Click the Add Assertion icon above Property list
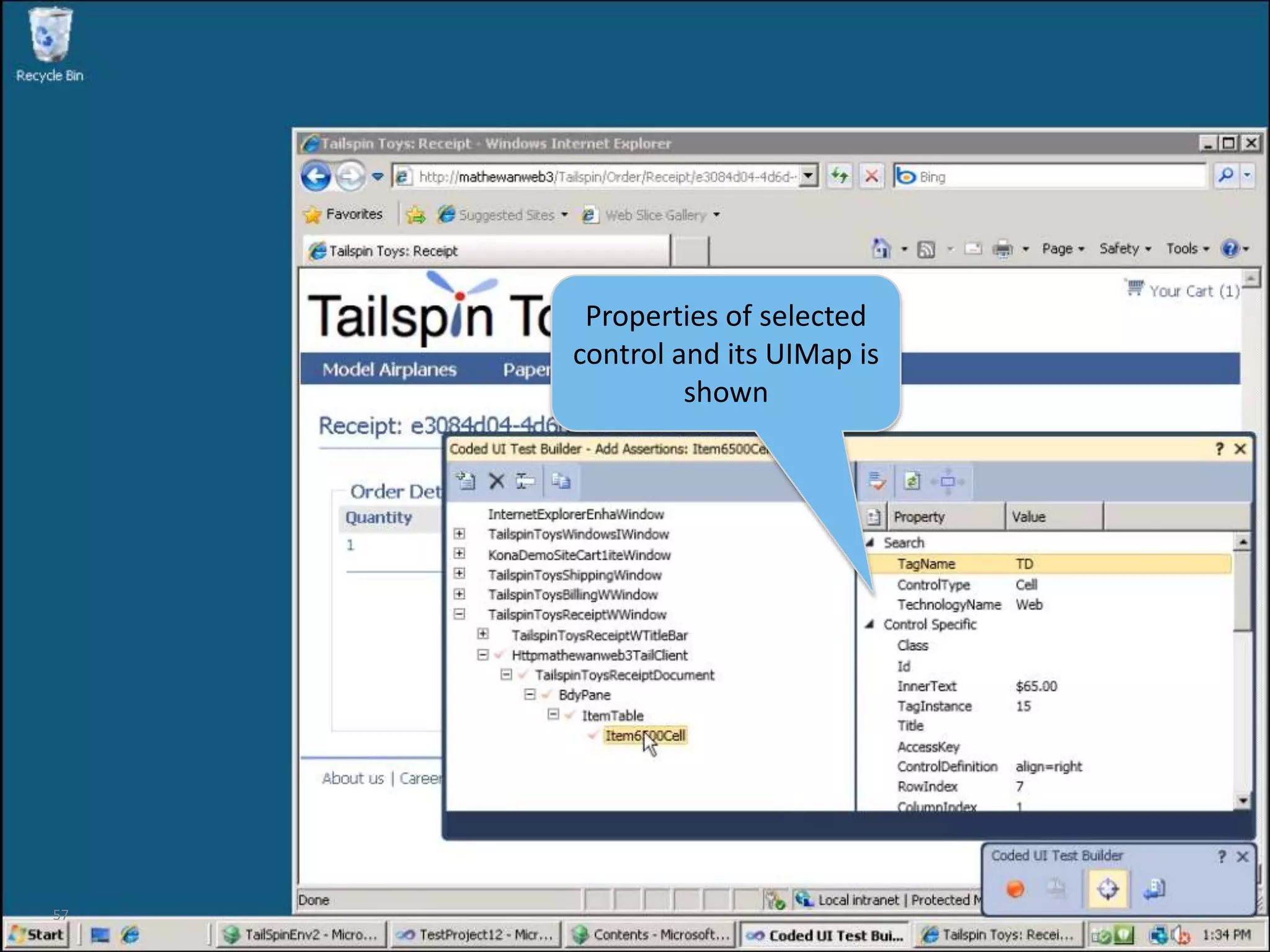 tap(877, 481)
